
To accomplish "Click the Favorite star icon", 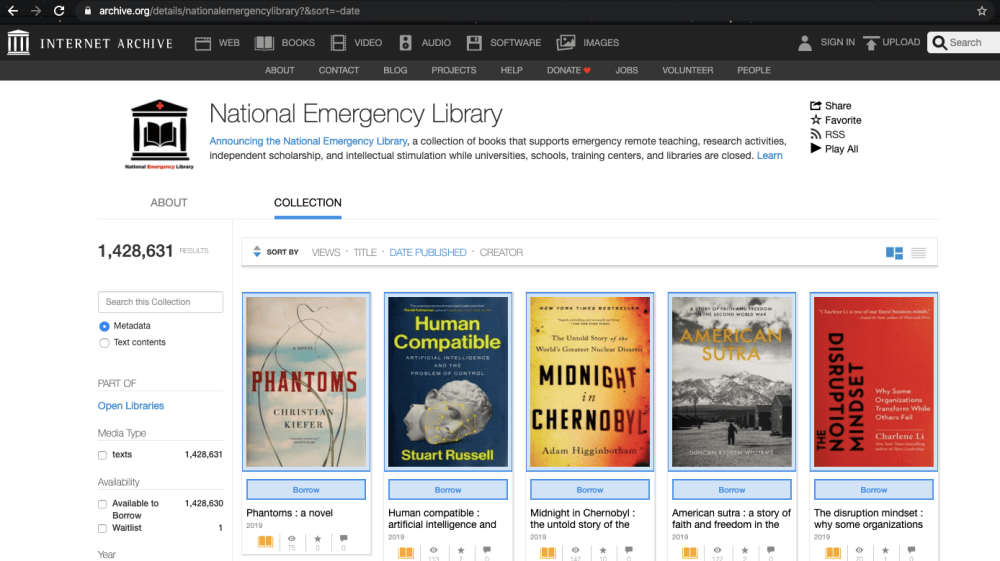I will [x=815, y=120].
